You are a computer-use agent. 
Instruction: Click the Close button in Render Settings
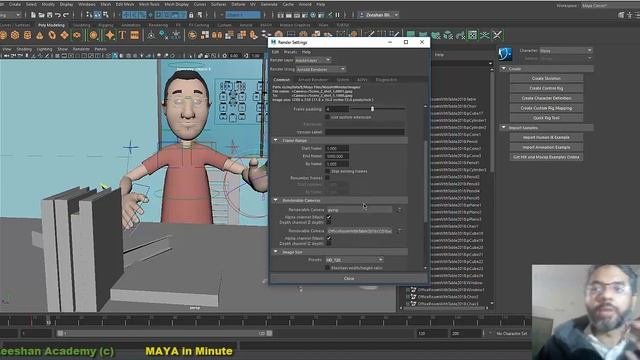click(349, 278)
